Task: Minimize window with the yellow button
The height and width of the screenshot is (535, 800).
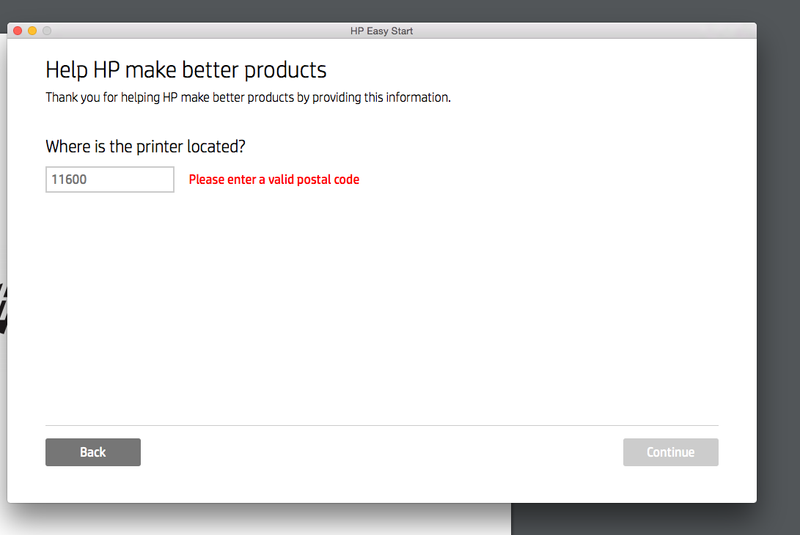Action: tap(32, 31)
